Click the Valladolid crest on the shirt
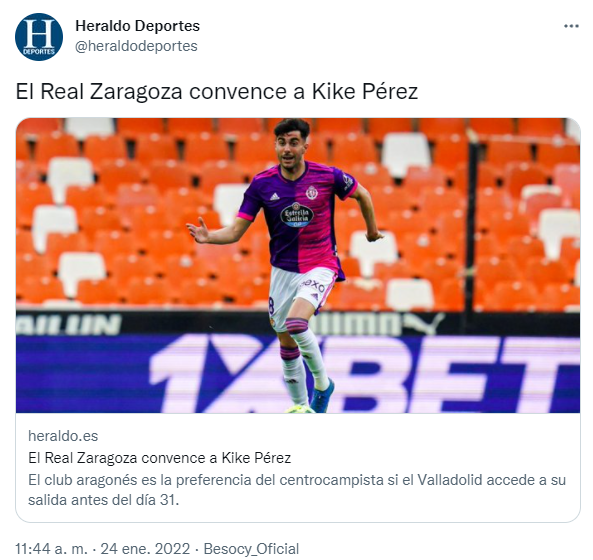Image resolution: width=593 pixels, height=560 pixels. click(x=312, y=192)
